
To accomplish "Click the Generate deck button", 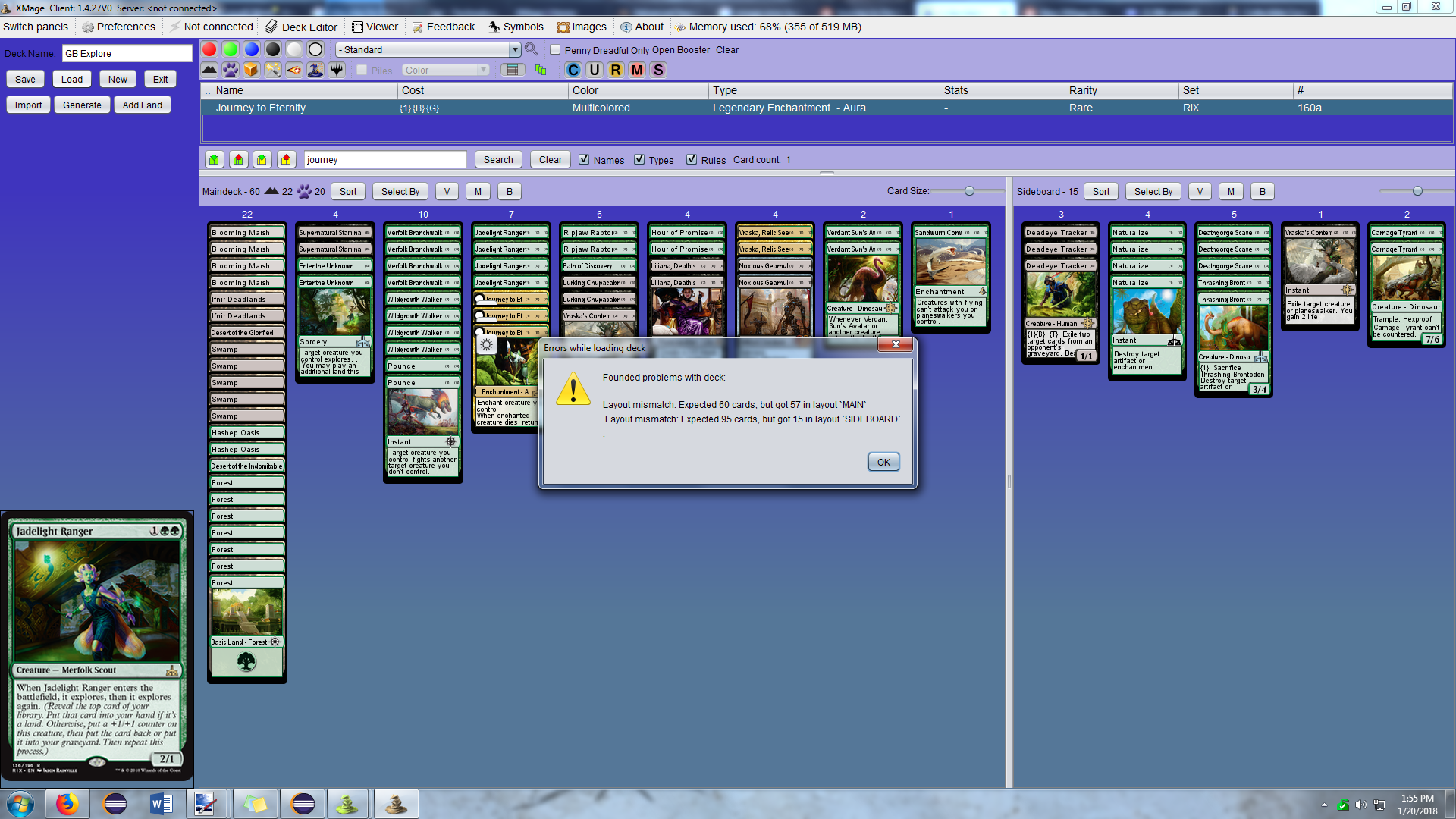I will (x=82, y=105).
